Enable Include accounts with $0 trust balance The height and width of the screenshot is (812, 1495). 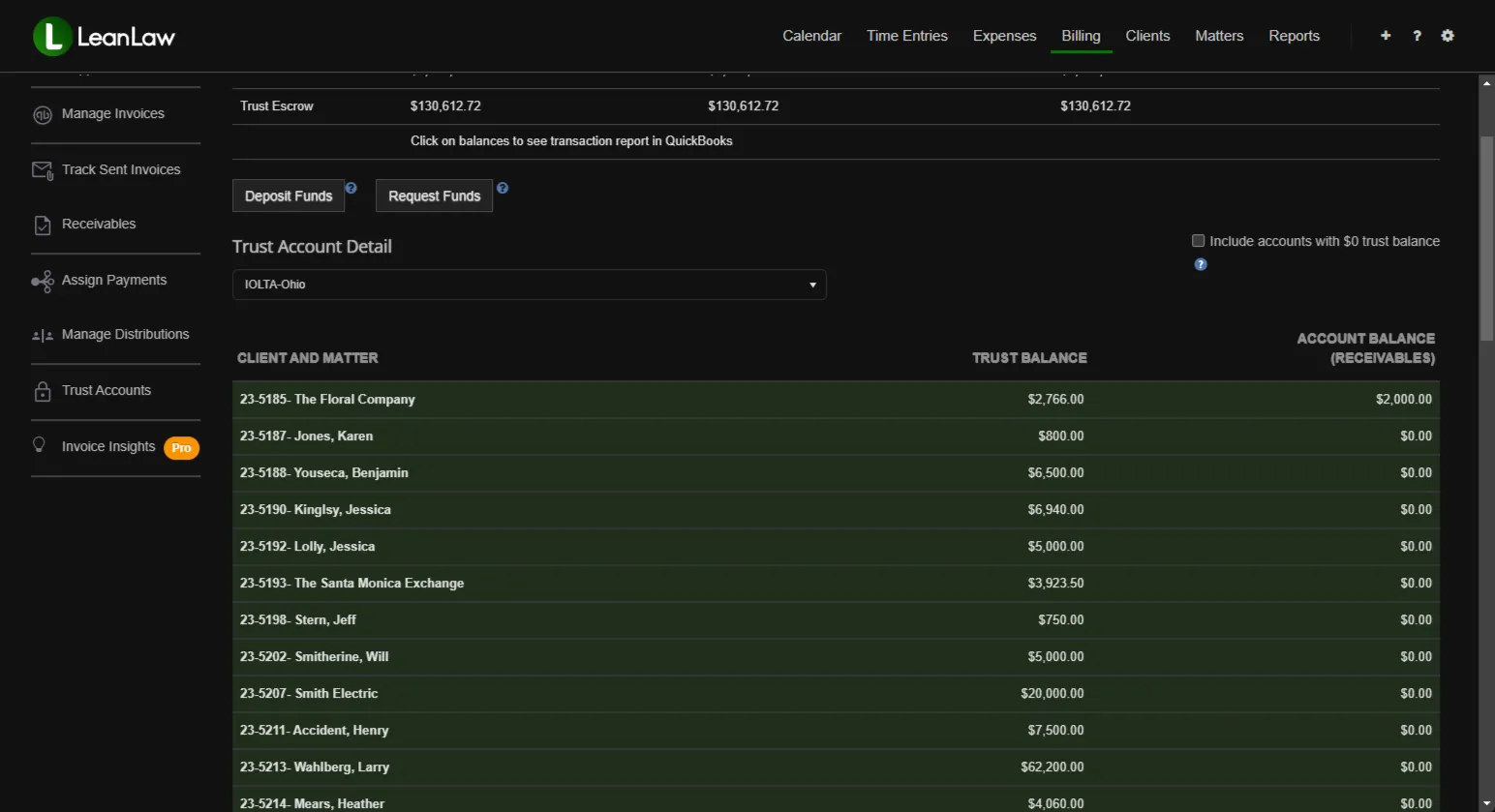click(1198, 241)
